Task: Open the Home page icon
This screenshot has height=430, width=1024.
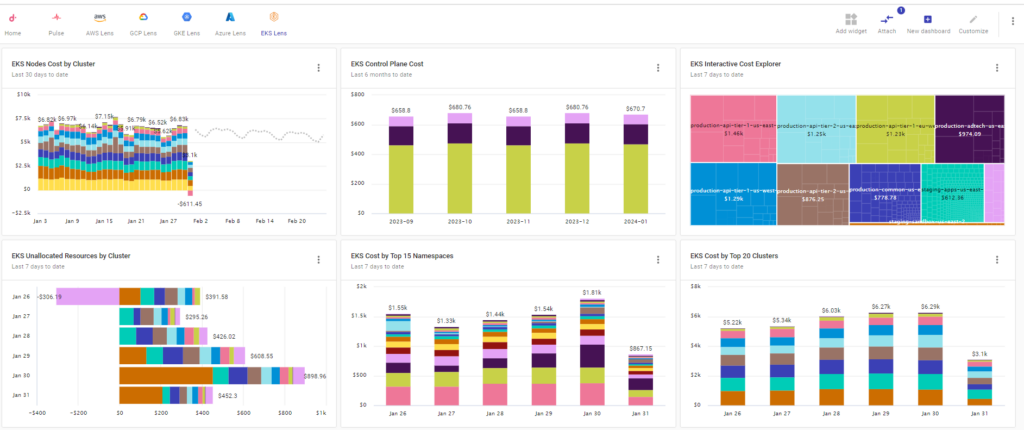Action: pos(12,19)
